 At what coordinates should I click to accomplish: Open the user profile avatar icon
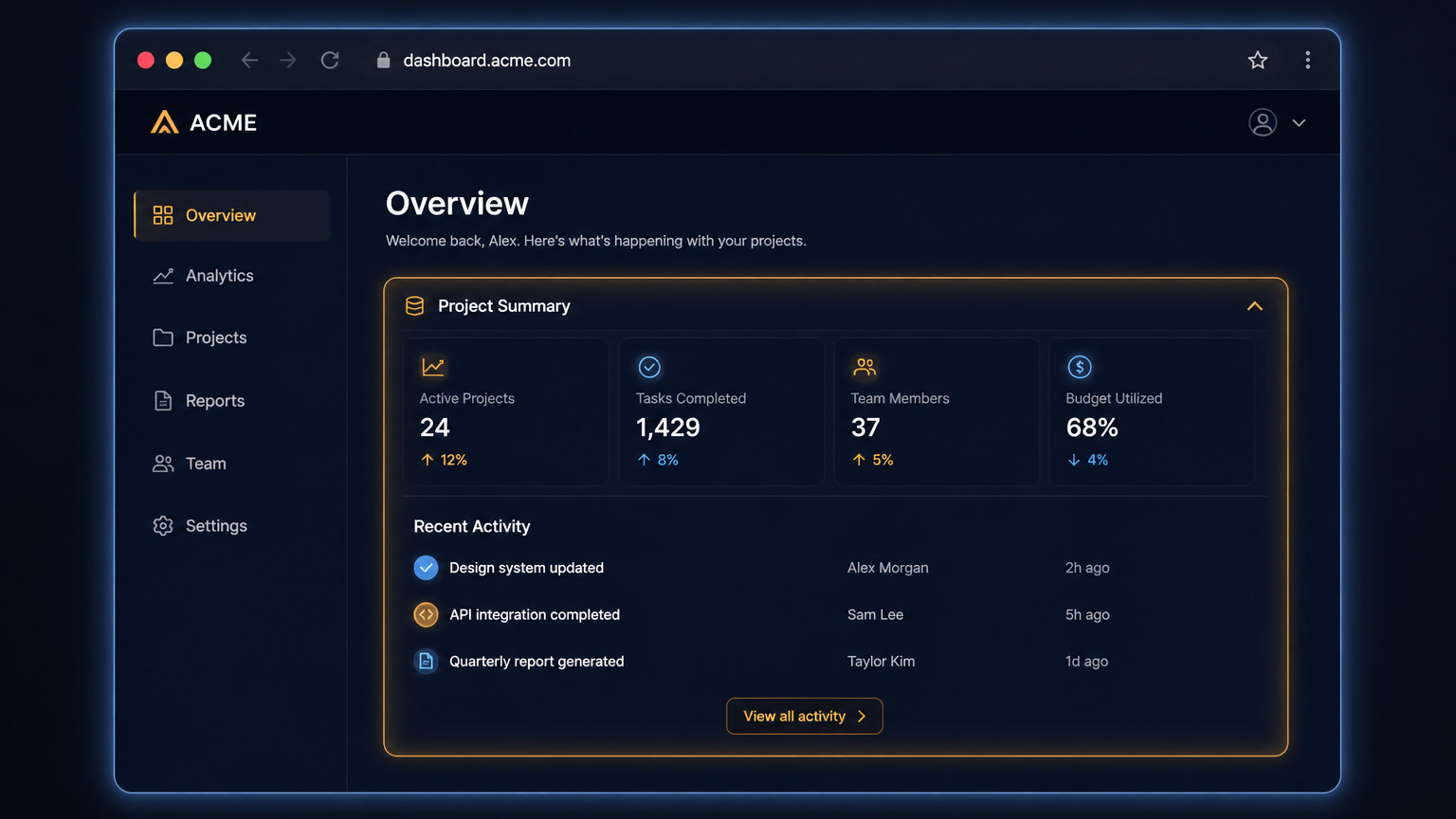[x=1262, y=122]
